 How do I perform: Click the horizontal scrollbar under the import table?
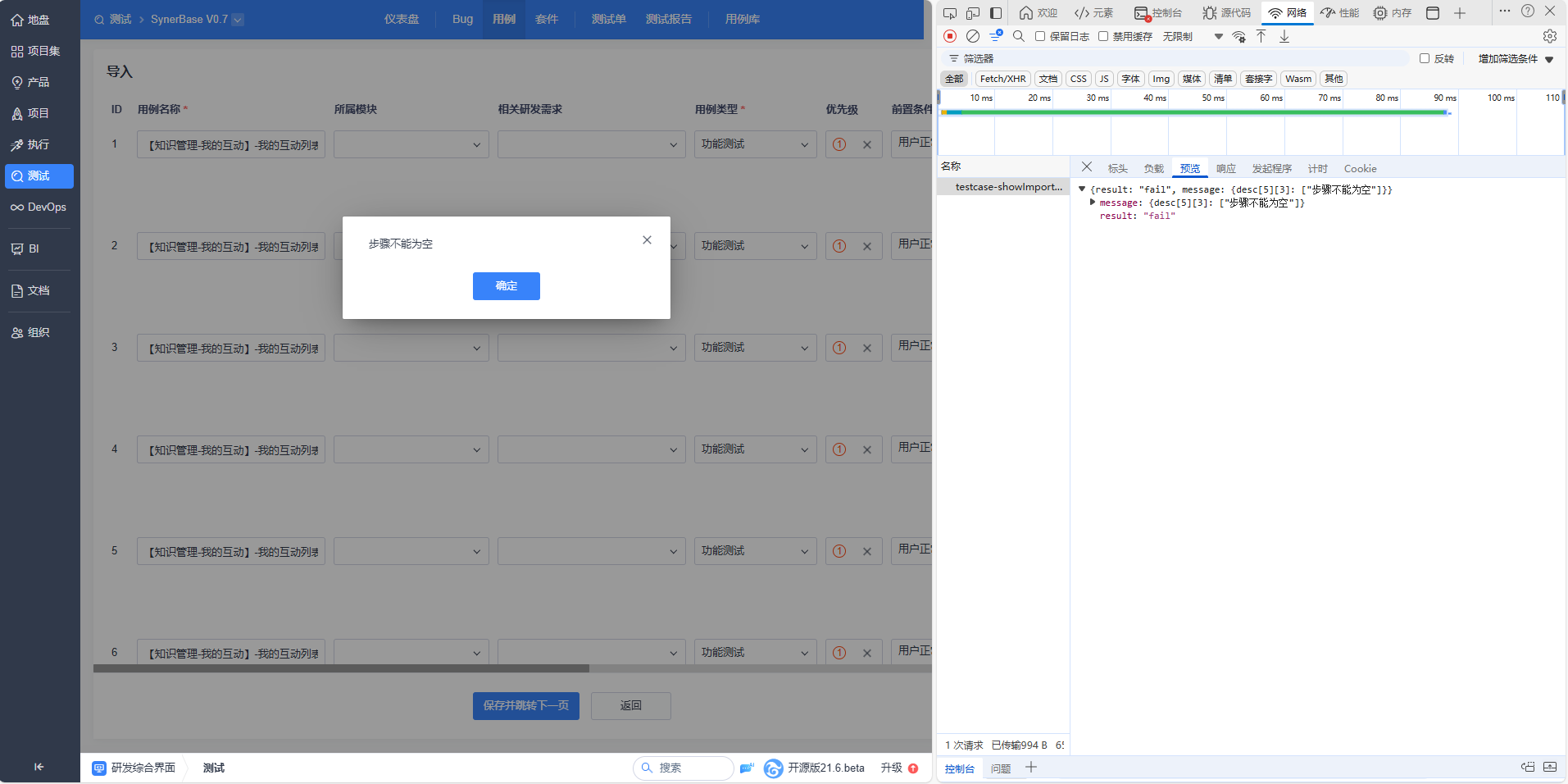(x=341, y=668)
